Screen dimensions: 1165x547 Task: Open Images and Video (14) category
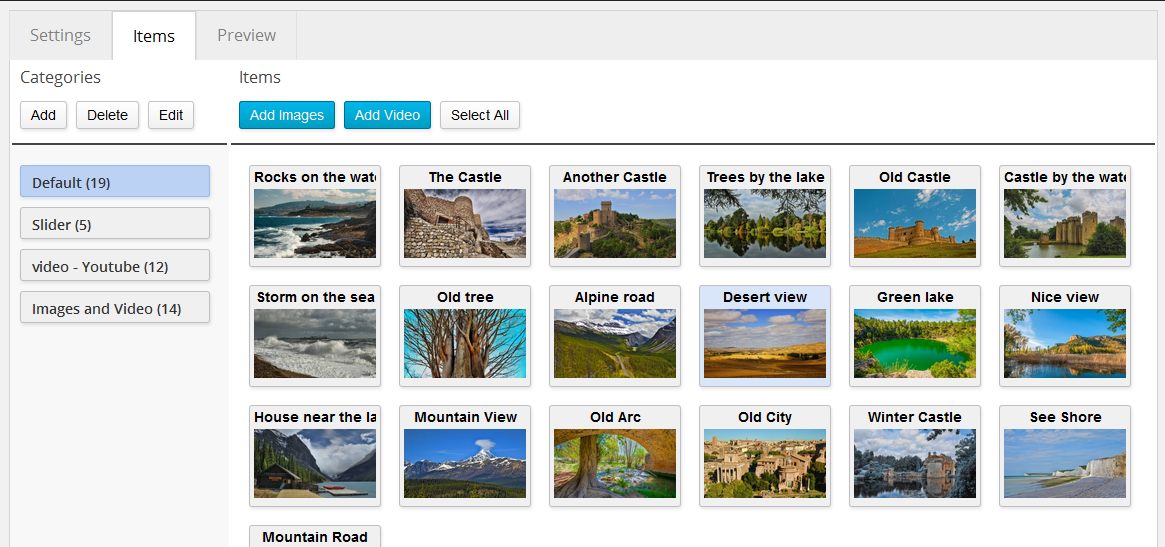click(115, 308)
